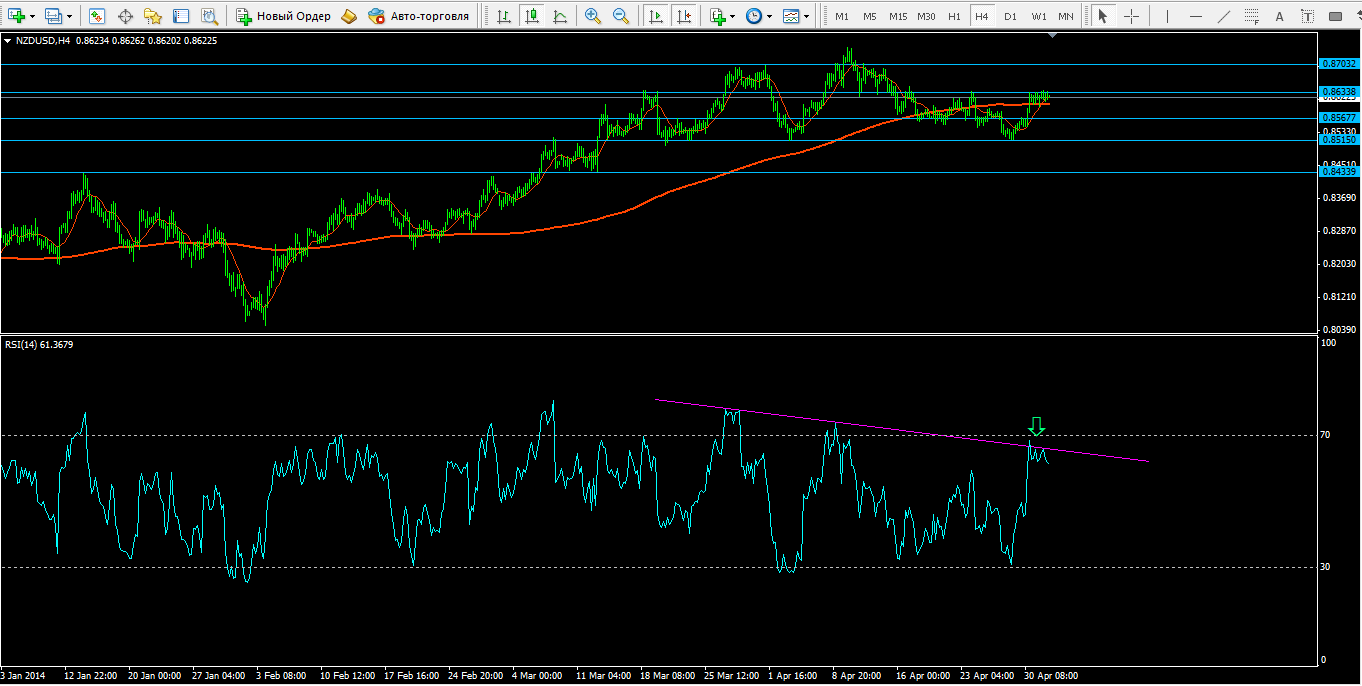
Task: Select the H1 timeframe
Action: pos(955,16)
